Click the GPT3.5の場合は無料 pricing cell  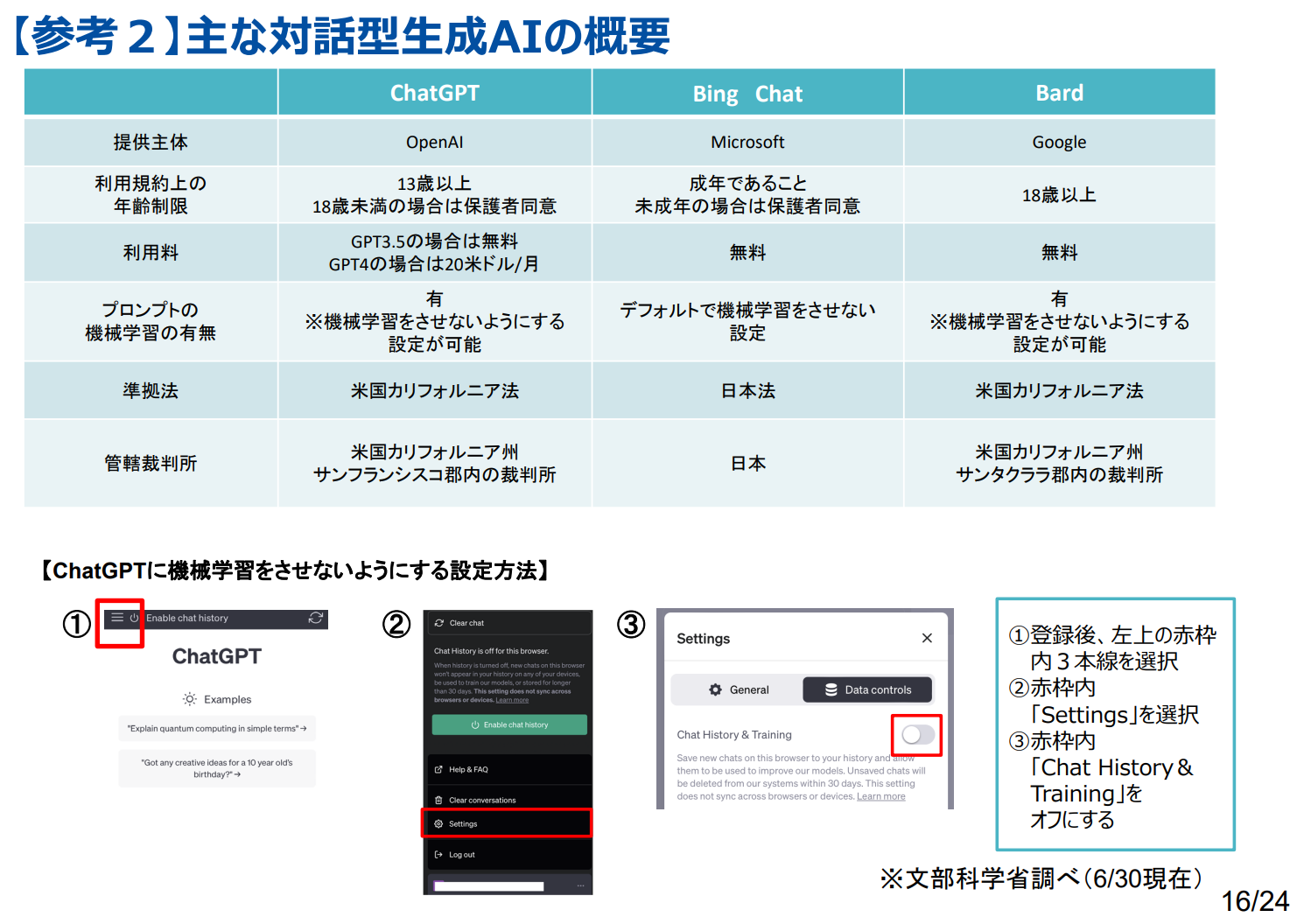point(435,252)
